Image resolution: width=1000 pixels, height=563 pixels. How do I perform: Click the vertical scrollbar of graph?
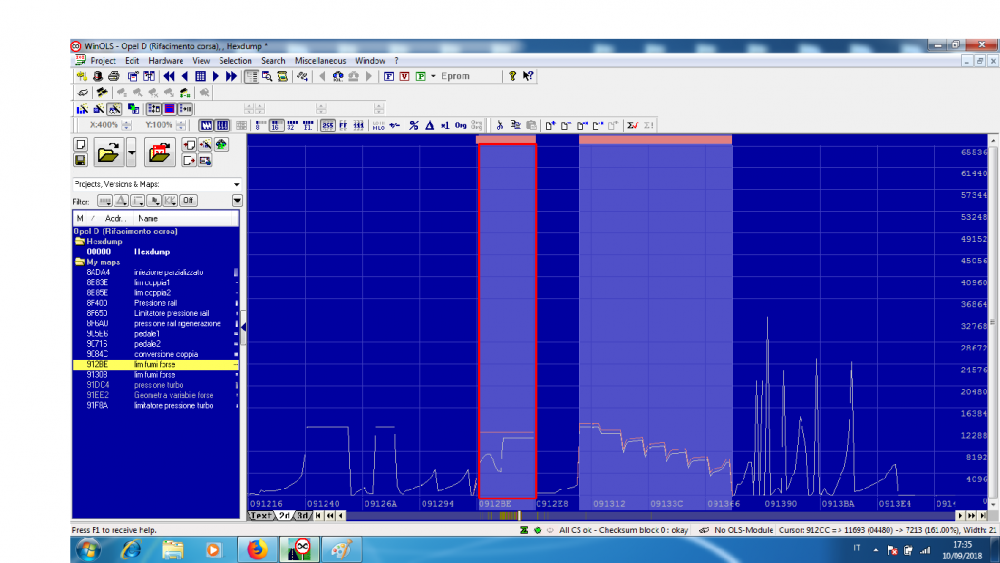993,322
